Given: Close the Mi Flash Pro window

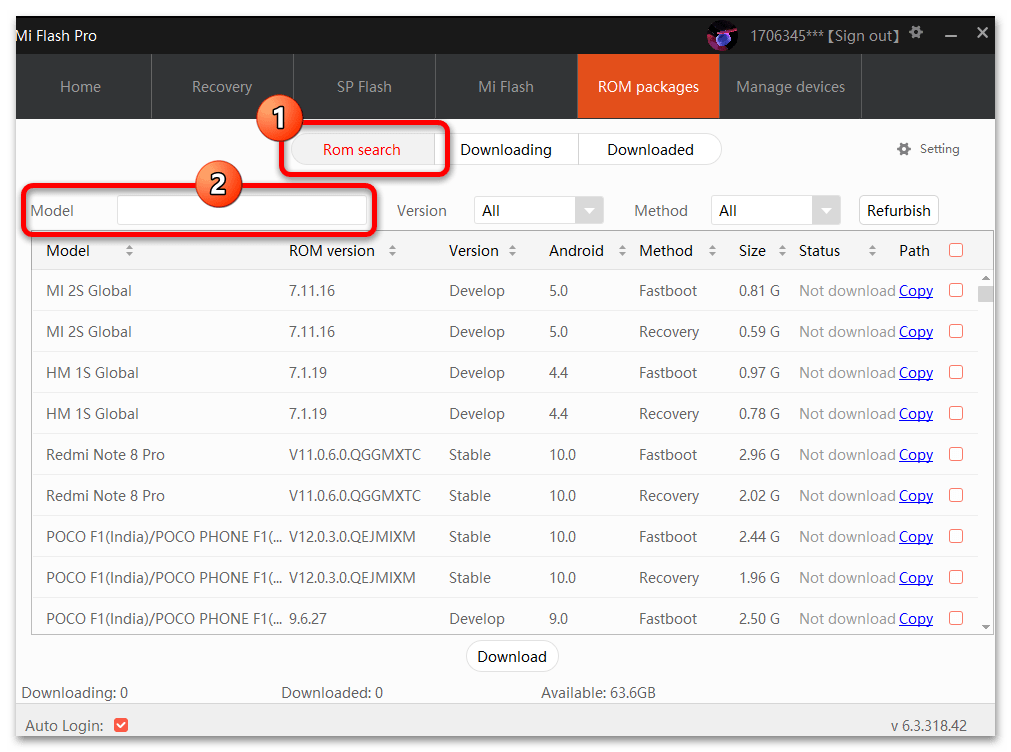Looking at the screenshot, I should 982,32.
